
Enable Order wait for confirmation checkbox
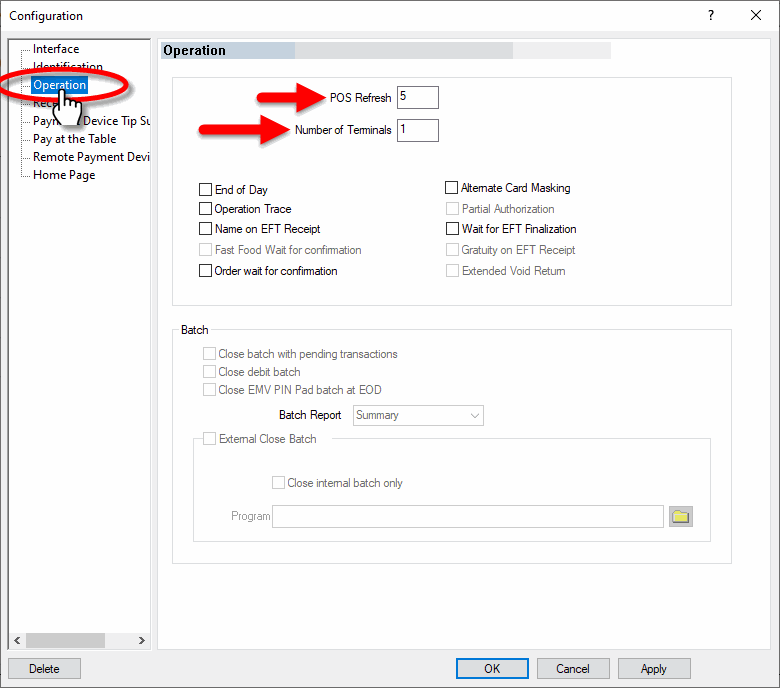[205, 271]
